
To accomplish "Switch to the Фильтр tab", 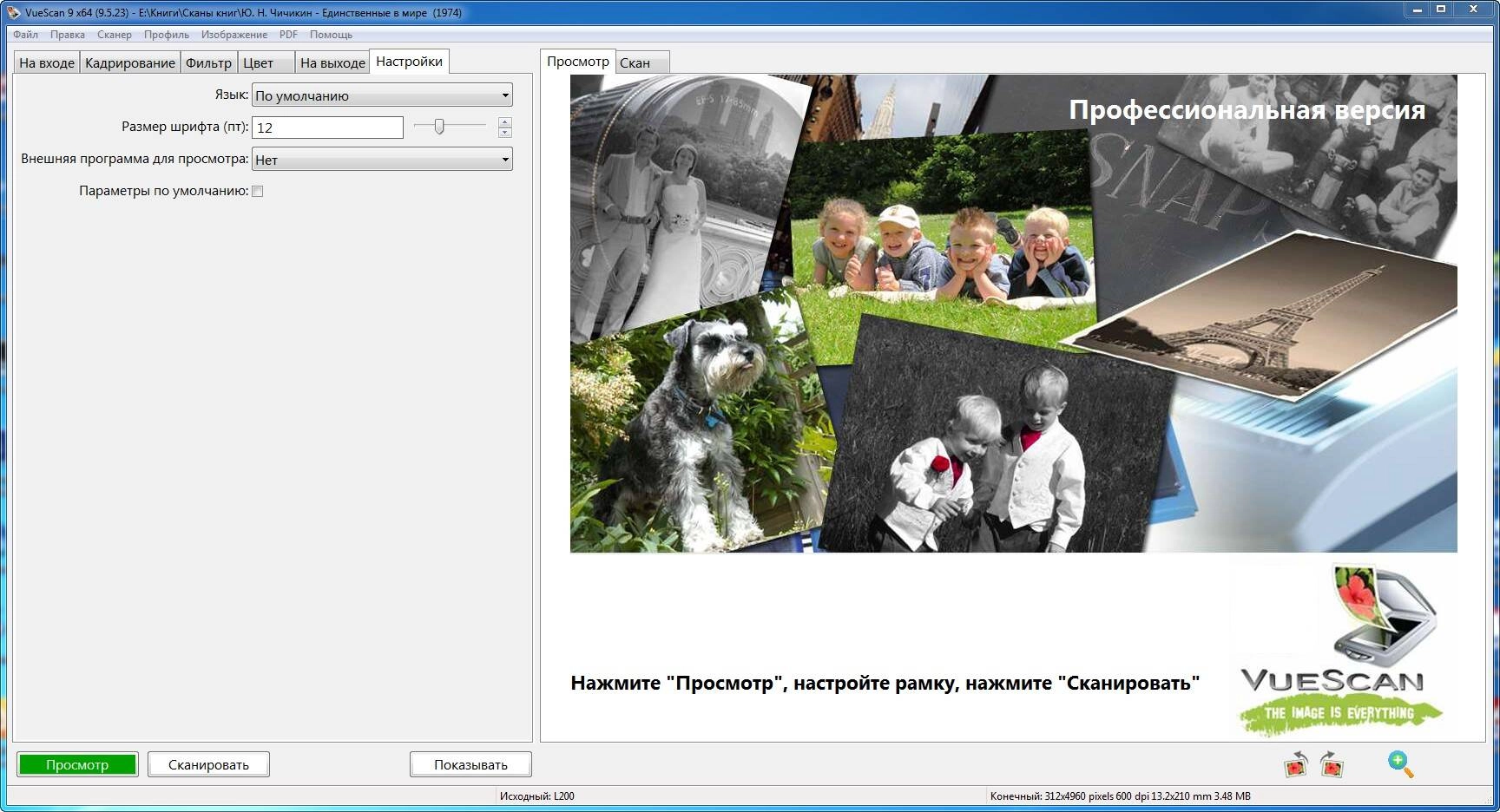I will pyautogui.click(x=209, y=62).
